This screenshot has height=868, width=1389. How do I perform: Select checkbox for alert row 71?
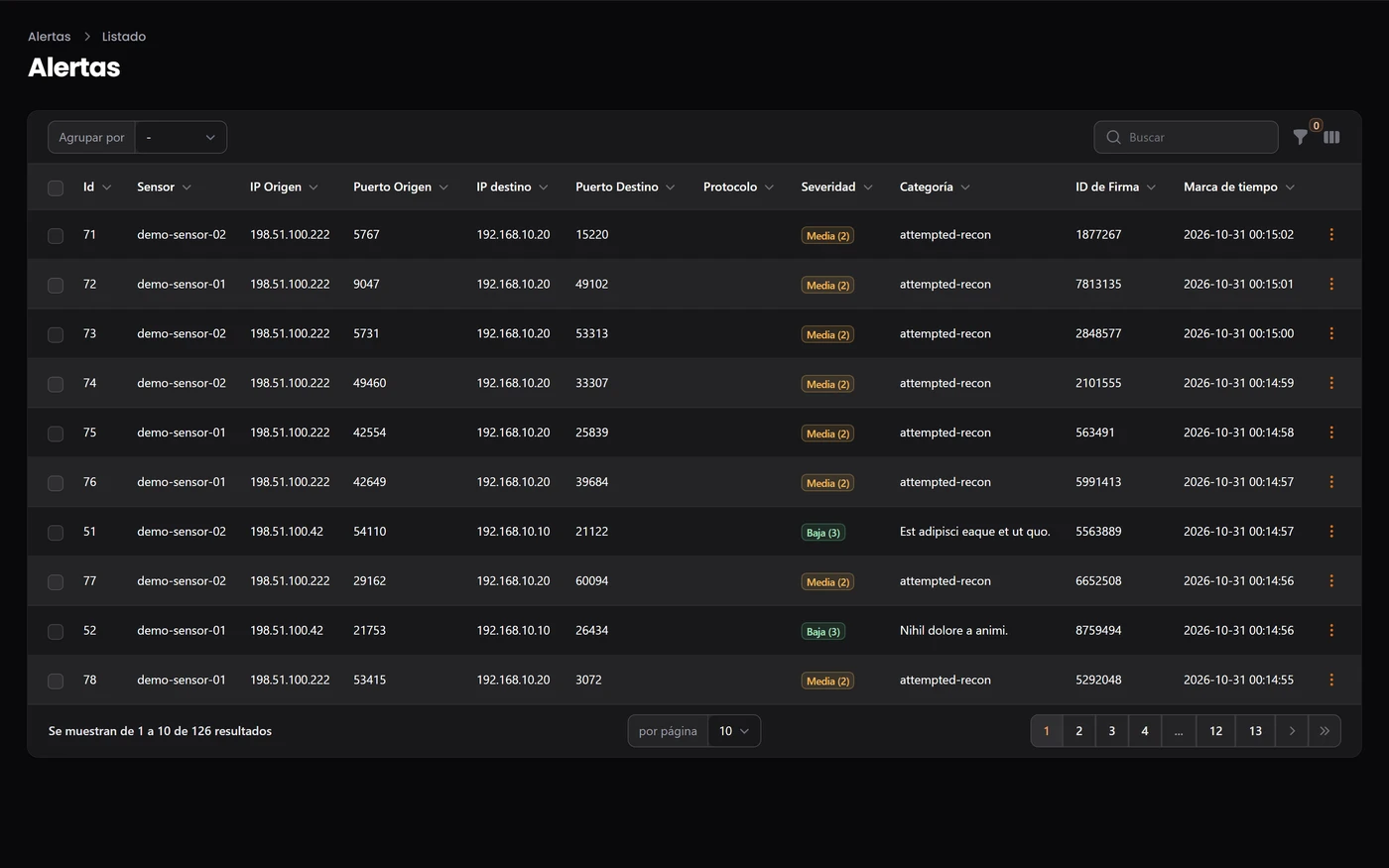coord(56,236)
